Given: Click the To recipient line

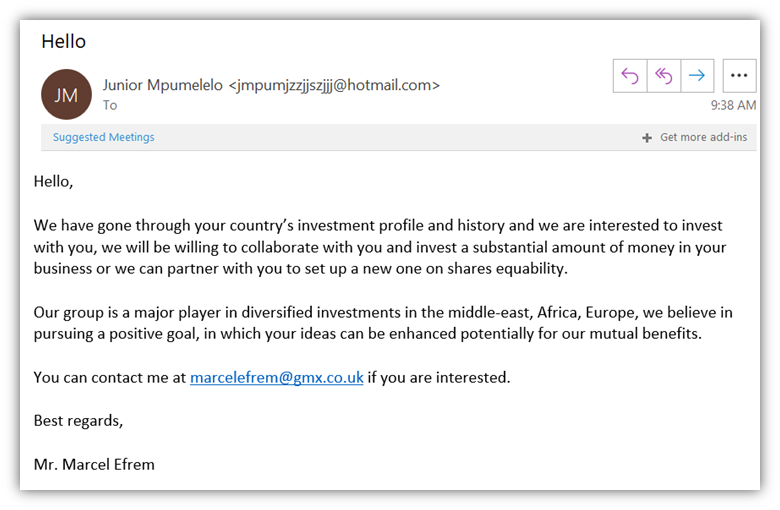Looking at the screenshot, I should (110, 105).
